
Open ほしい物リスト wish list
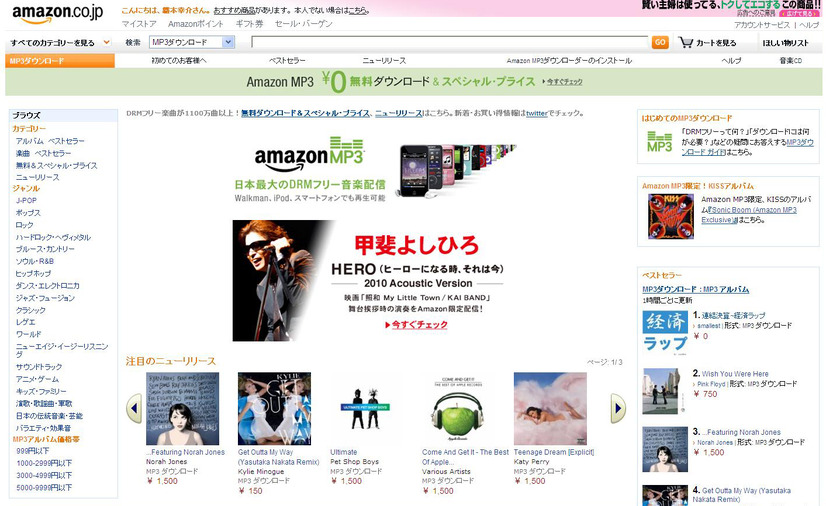point(785,43)
